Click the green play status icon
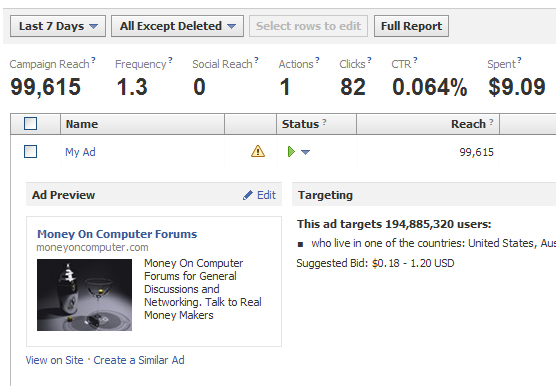This screenshot has height=386, width=556. [x=291, y=152]
